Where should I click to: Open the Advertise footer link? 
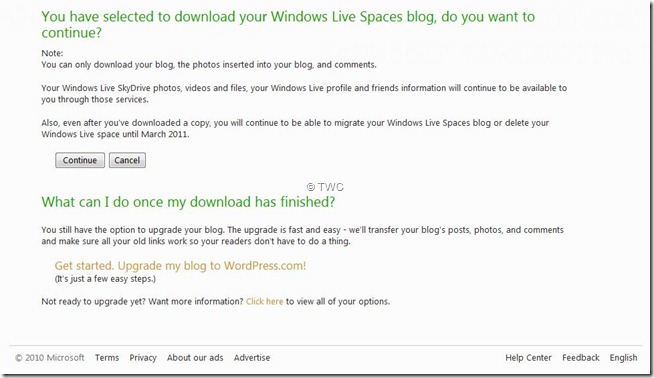click(x=252, y=358)
